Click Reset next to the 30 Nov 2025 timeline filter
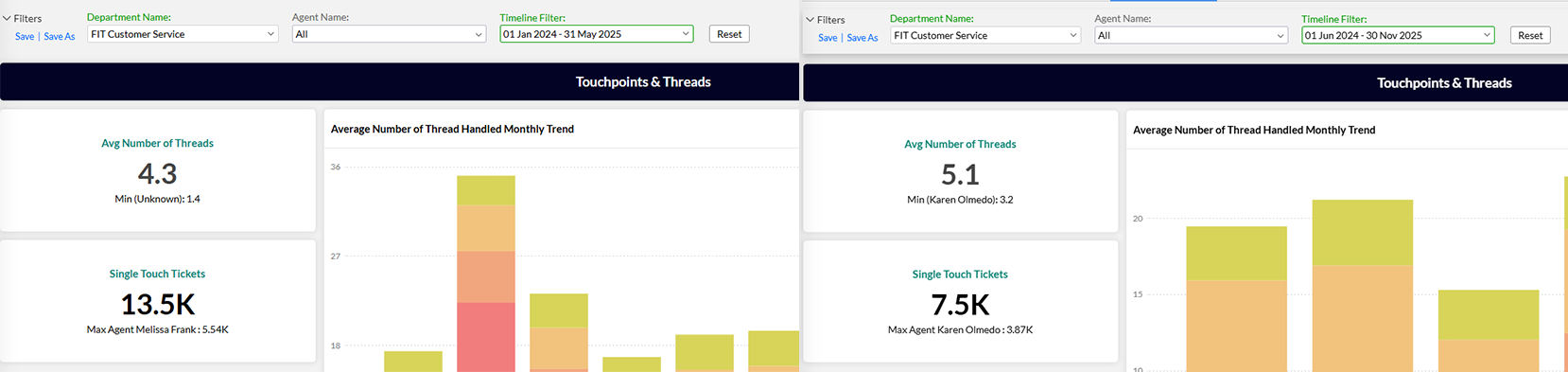 point(1530,35)
